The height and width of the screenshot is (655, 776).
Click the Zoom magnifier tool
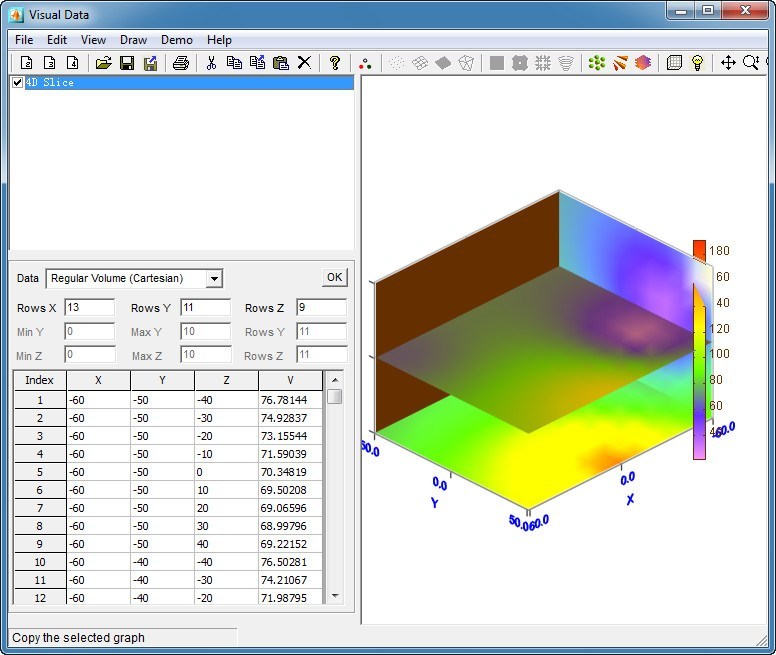click(750, 63)
